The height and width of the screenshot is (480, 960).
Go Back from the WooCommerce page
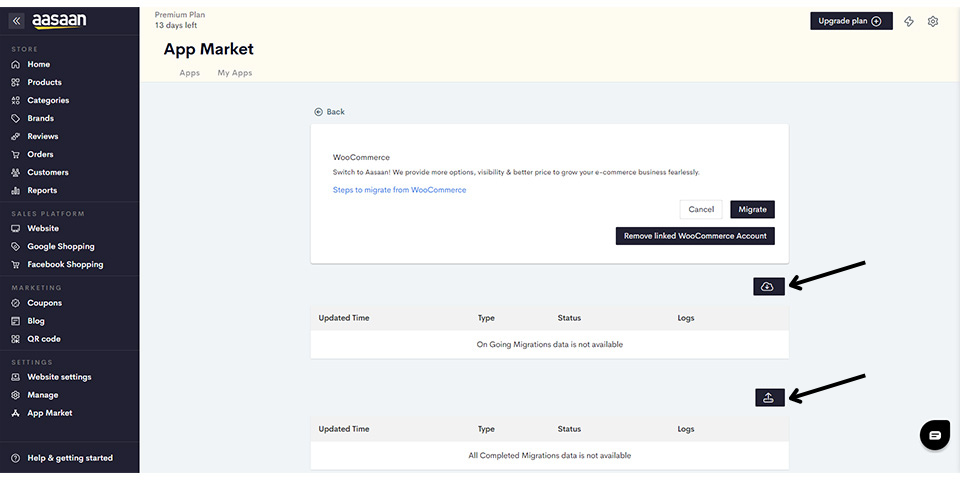tap(329, 112)
